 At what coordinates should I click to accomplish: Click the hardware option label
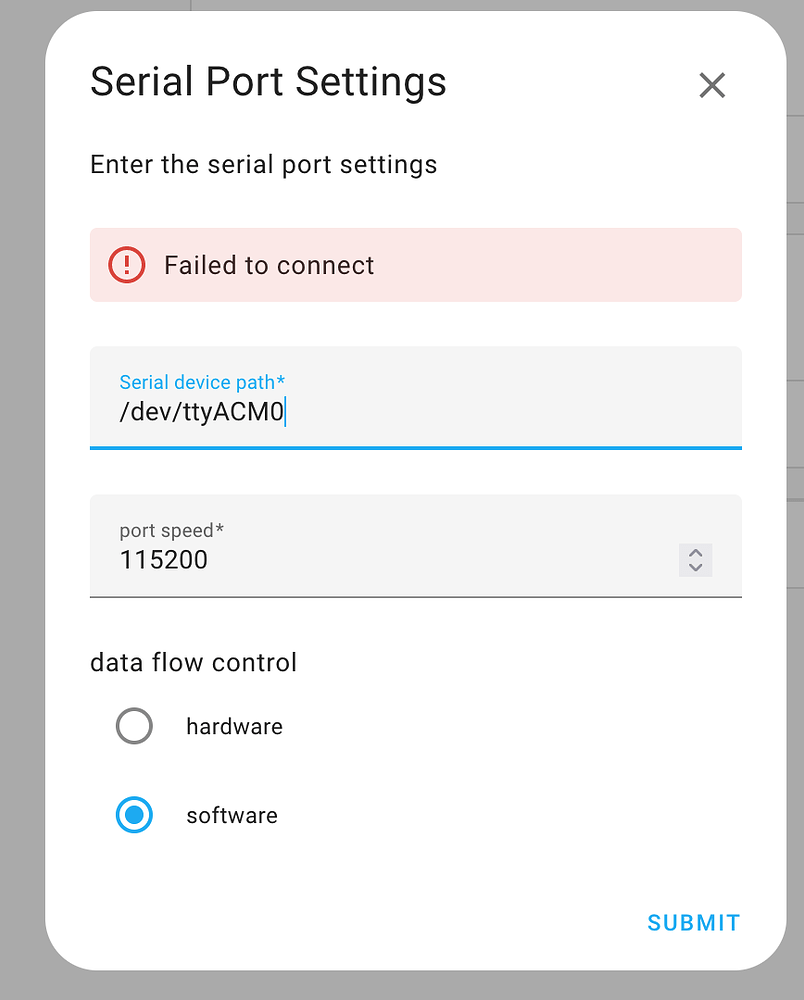[x=234, y=726]
